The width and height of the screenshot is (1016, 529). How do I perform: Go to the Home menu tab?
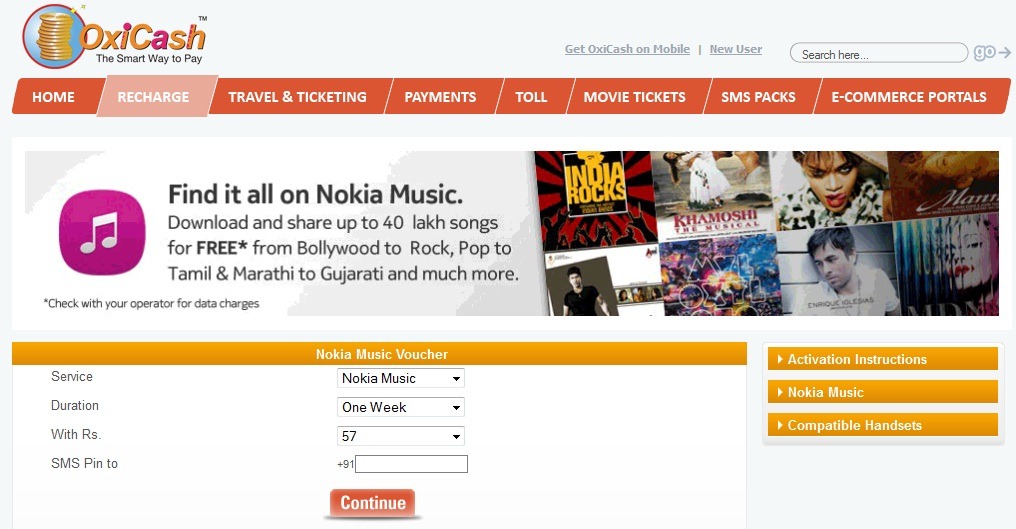click(53, 97)
